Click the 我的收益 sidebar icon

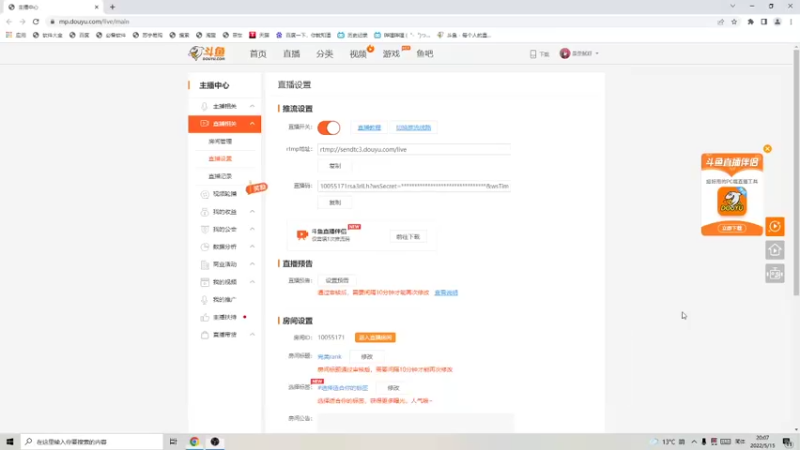[205, 212]
